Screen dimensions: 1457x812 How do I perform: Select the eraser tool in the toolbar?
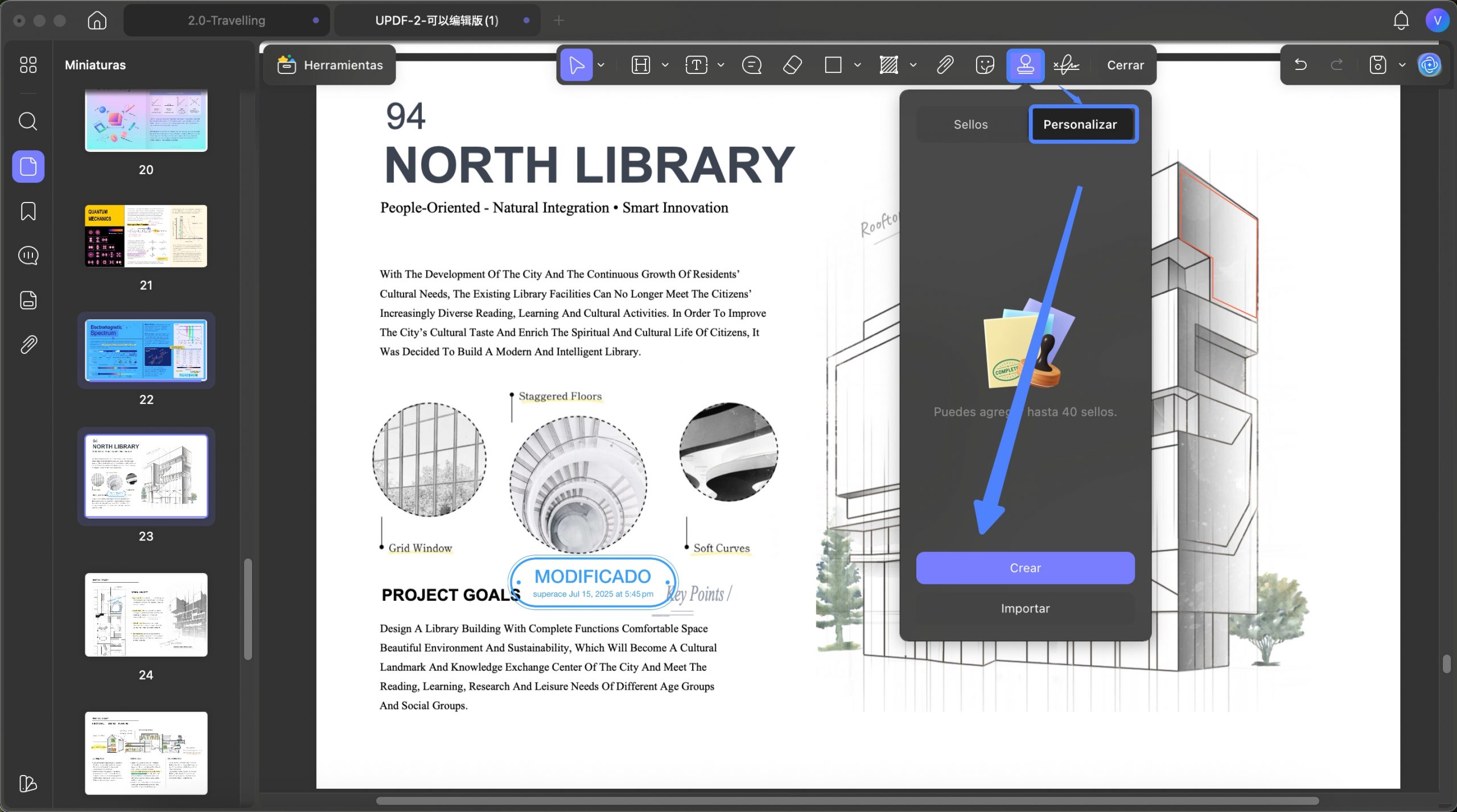[792, 65]
